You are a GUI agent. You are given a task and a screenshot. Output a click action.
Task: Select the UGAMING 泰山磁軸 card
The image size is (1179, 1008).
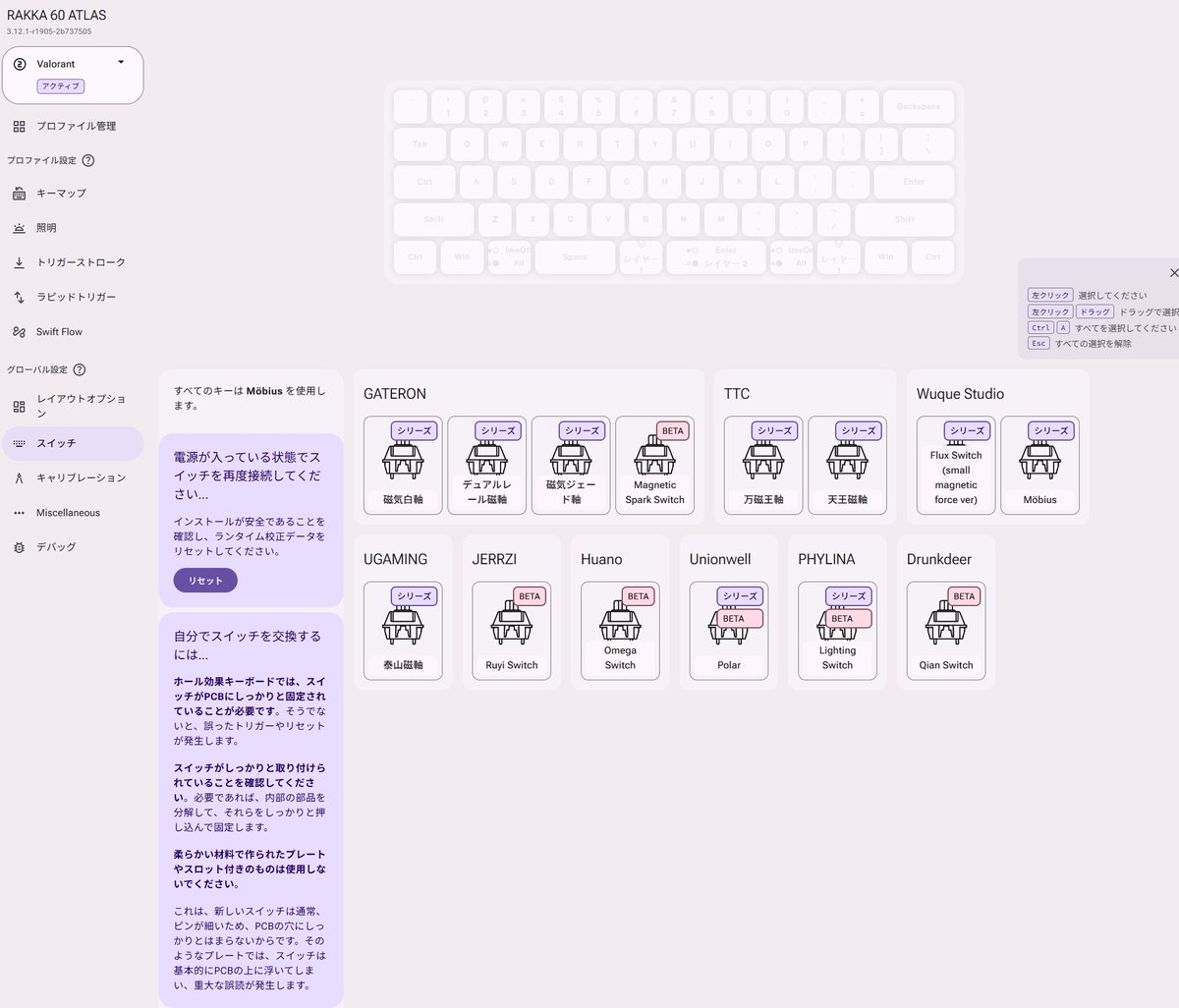pyautogui.click(x=403, y=631)
